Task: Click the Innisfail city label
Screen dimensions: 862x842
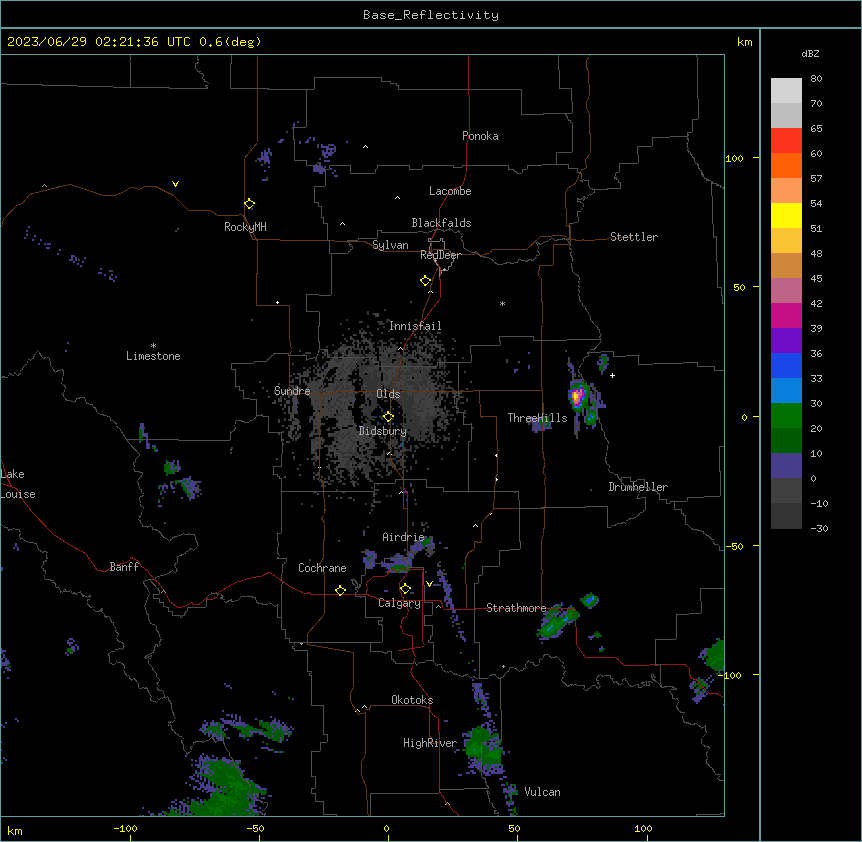Action: (x=415, y=326)
